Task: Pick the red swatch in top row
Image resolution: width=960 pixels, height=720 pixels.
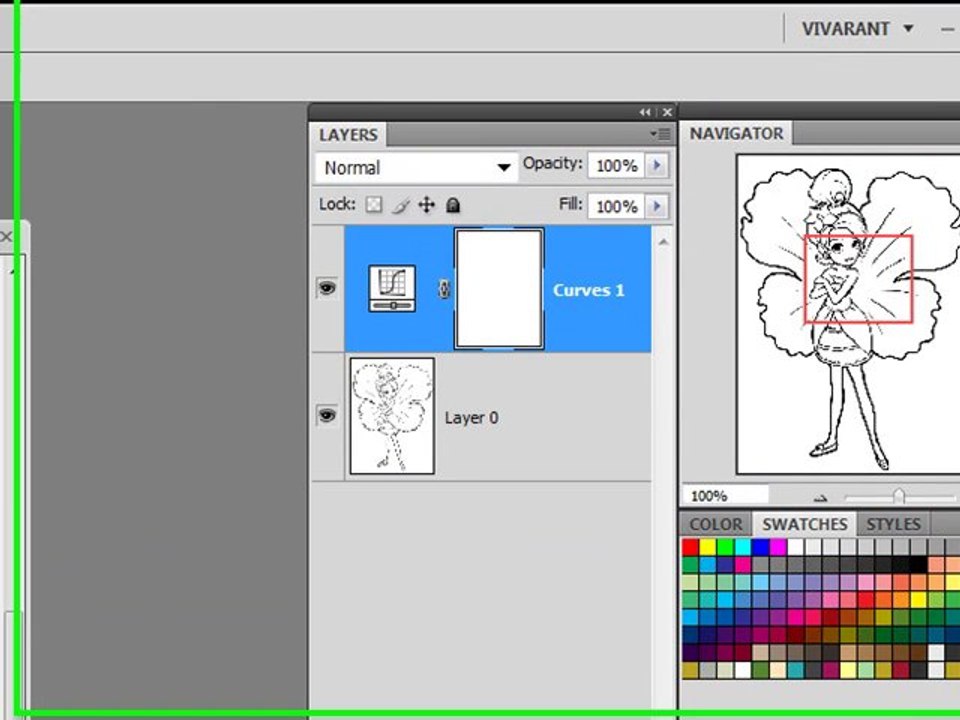Action: pos(690,547)
